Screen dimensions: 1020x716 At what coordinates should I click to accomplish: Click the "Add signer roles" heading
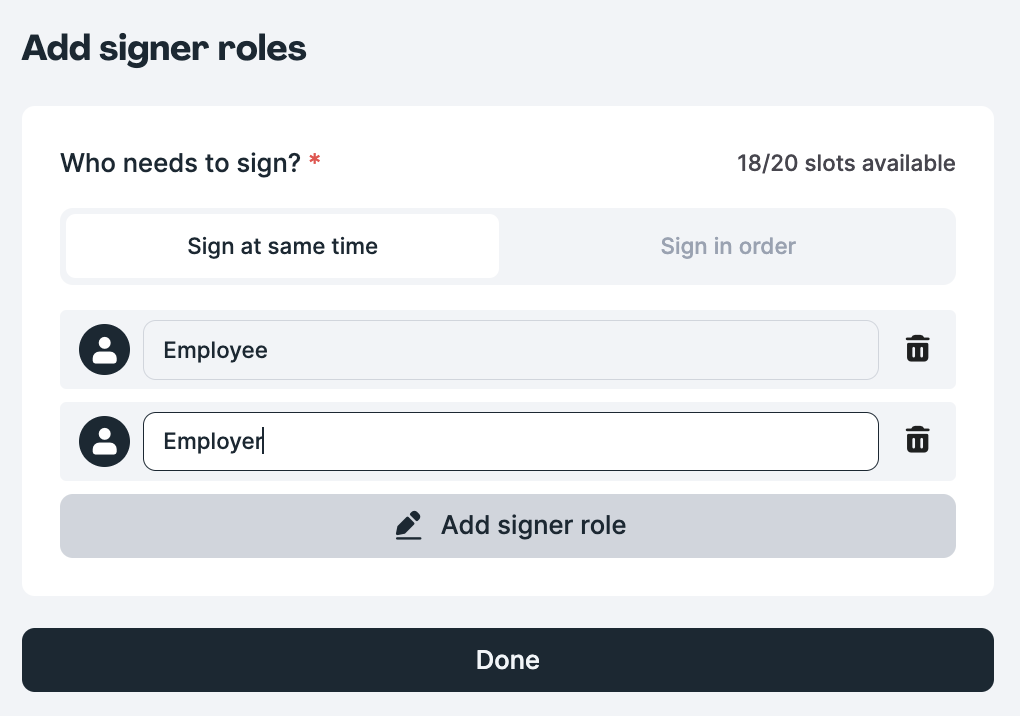click(164, 48)
